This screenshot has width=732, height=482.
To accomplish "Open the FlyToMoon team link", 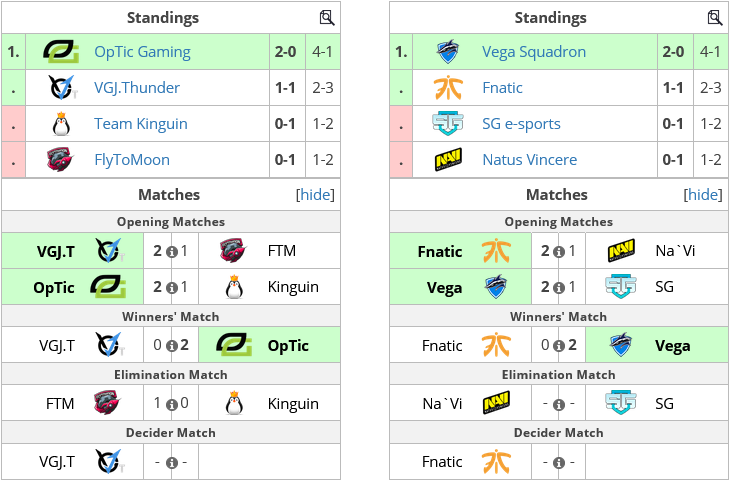I will (x=132, y=160).
